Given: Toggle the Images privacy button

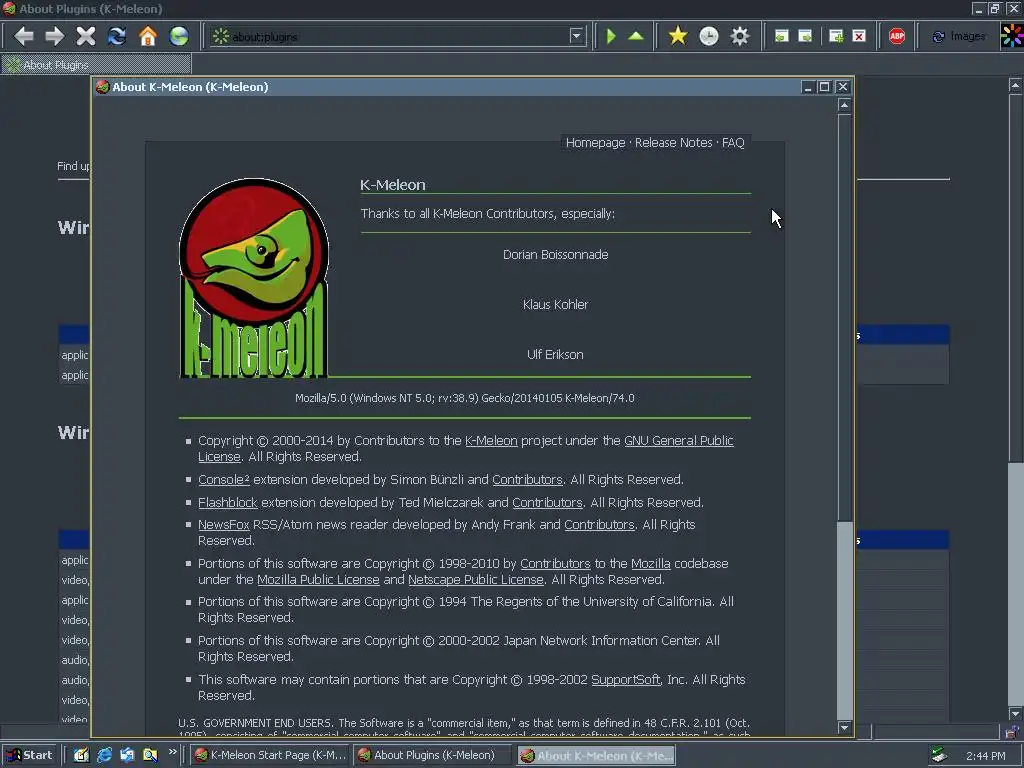Looking at the screenshot, I should 958,37.
